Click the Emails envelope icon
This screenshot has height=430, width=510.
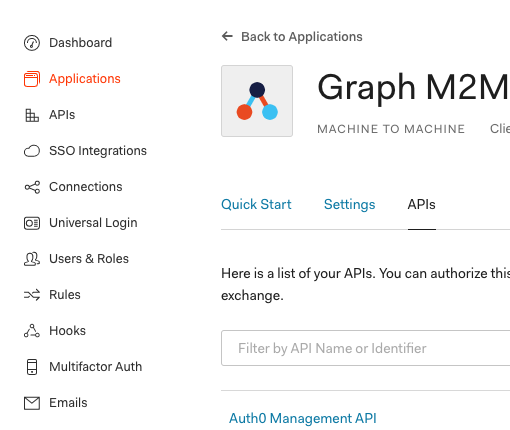pos(32,403)
